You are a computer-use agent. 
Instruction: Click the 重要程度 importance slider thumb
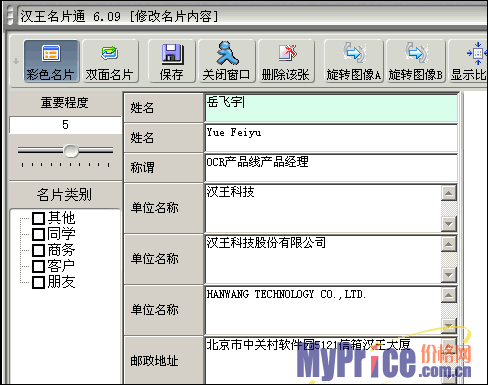(71, 151)
